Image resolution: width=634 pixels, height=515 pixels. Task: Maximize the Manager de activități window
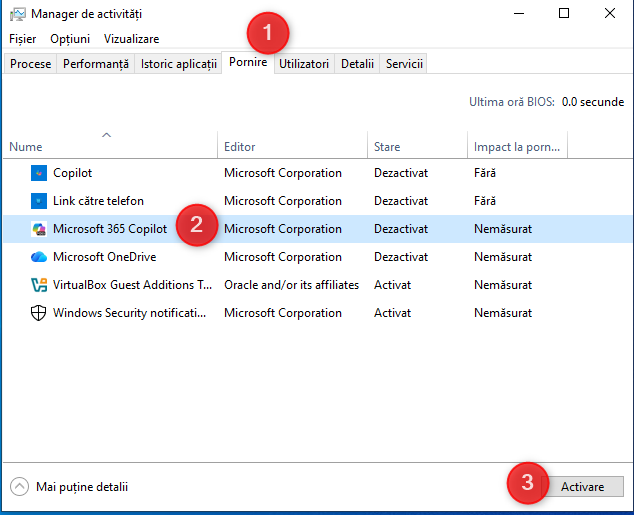564,13
